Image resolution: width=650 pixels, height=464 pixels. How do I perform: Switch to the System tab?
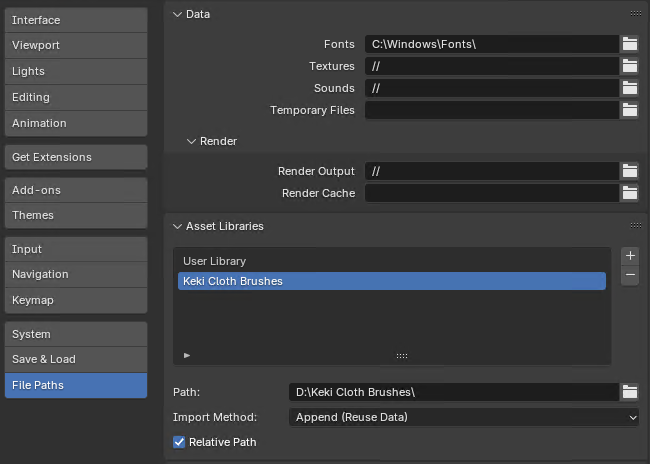click(x=76, y=334)
